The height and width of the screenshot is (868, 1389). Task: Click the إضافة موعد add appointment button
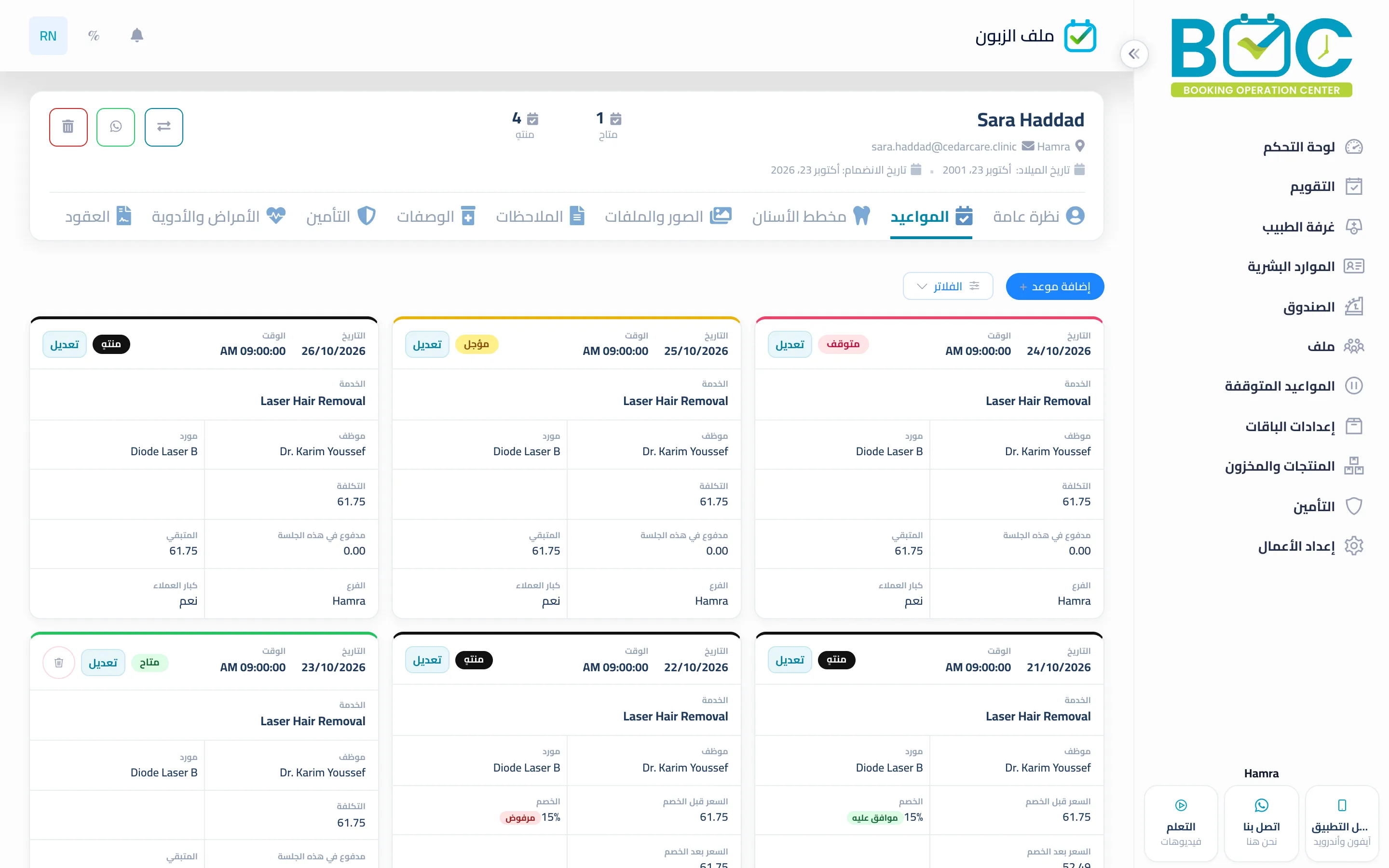(x=1054, y=286)
